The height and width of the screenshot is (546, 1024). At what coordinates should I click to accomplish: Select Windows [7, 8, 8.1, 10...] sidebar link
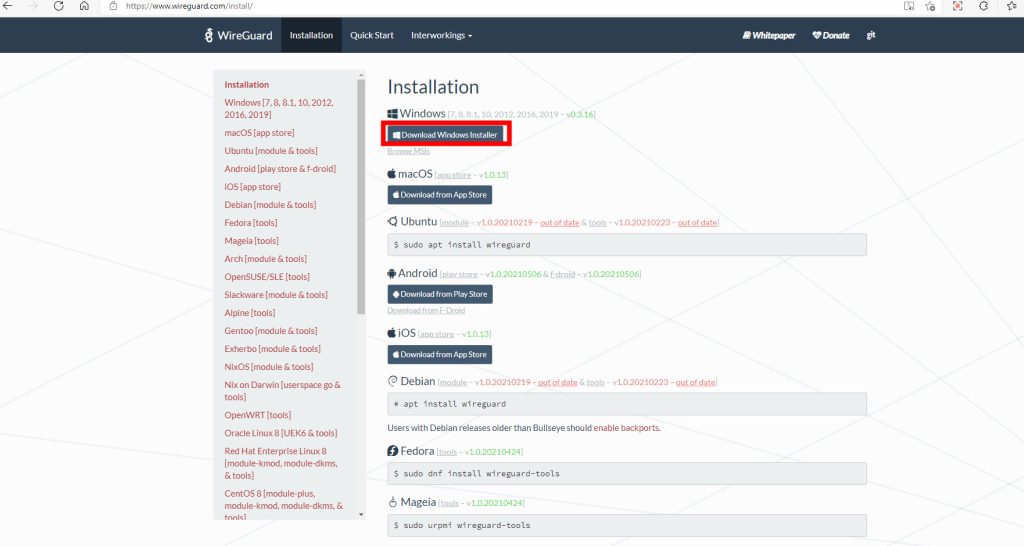(279, 108)
